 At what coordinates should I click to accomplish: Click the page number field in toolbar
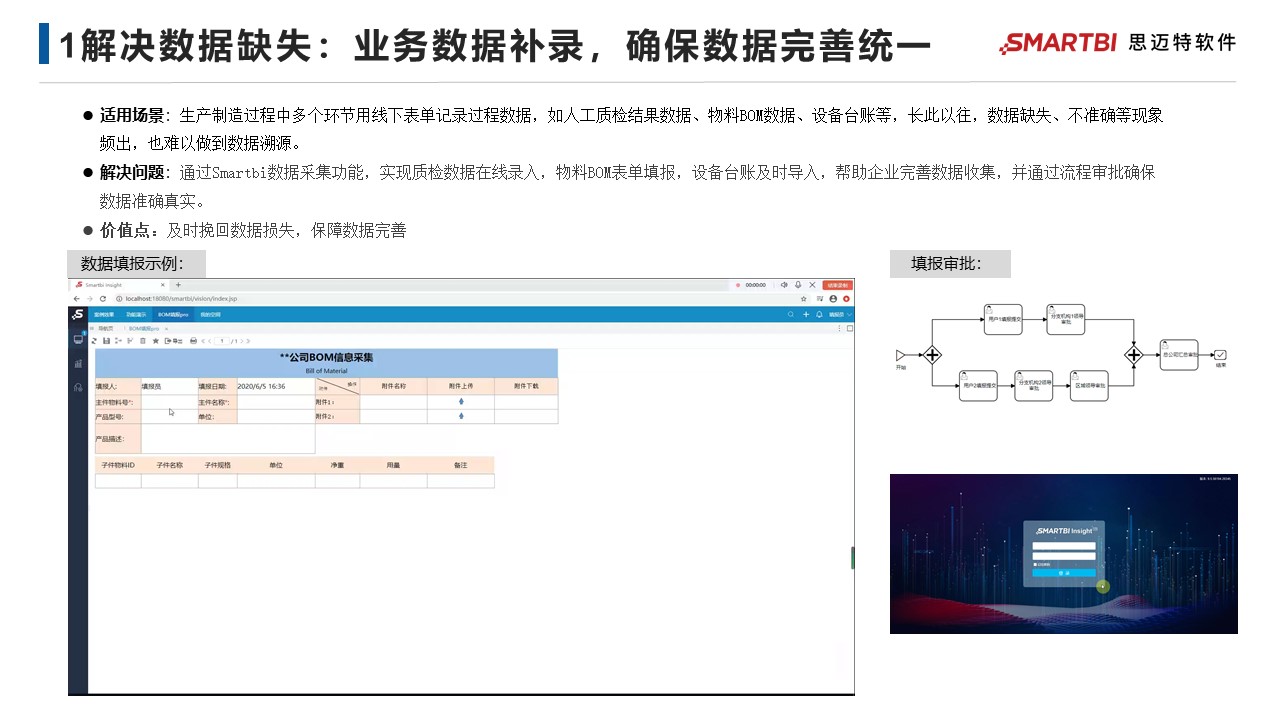tap(222, 341)
